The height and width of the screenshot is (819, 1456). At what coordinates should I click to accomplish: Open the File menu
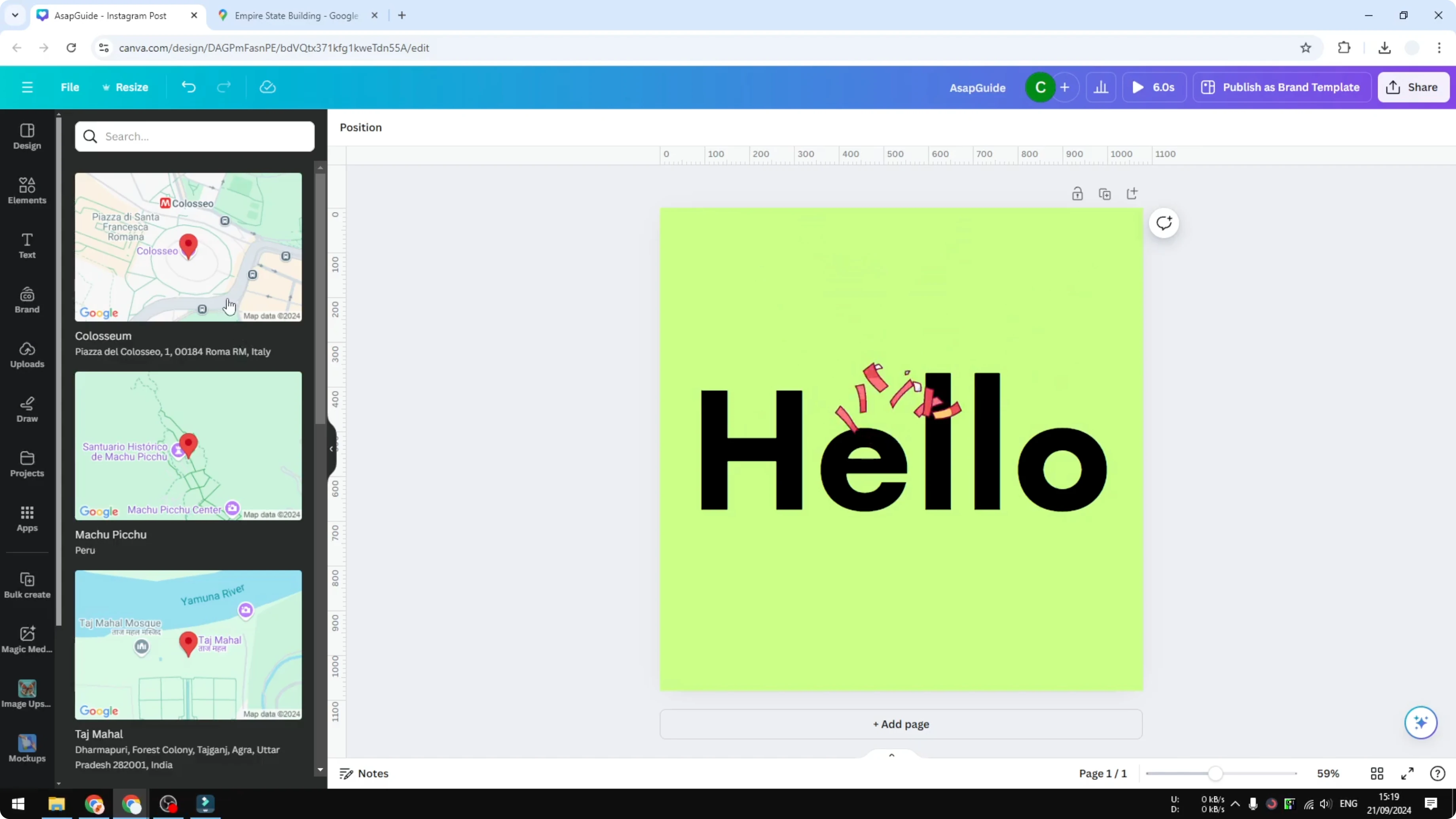[x=70, y=87]
